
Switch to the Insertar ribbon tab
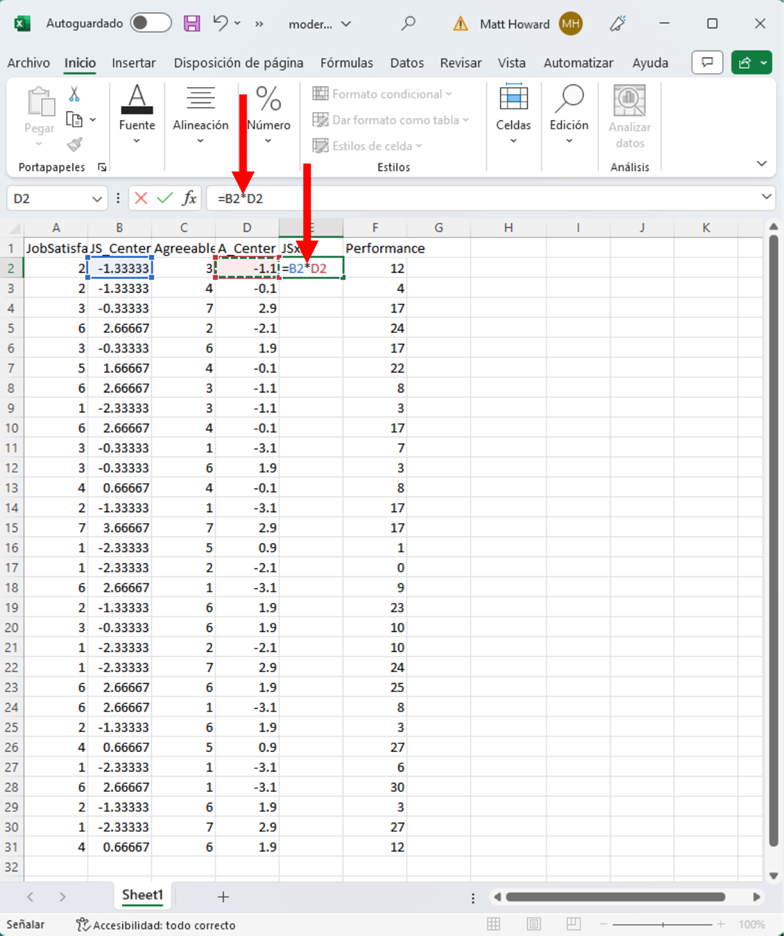(133, 63)
